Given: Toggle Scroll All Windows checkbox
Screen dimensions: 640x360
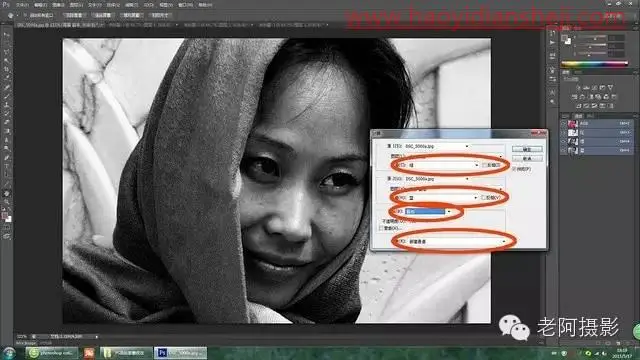Looking at the screenshot, I should [x=25, y=15].
